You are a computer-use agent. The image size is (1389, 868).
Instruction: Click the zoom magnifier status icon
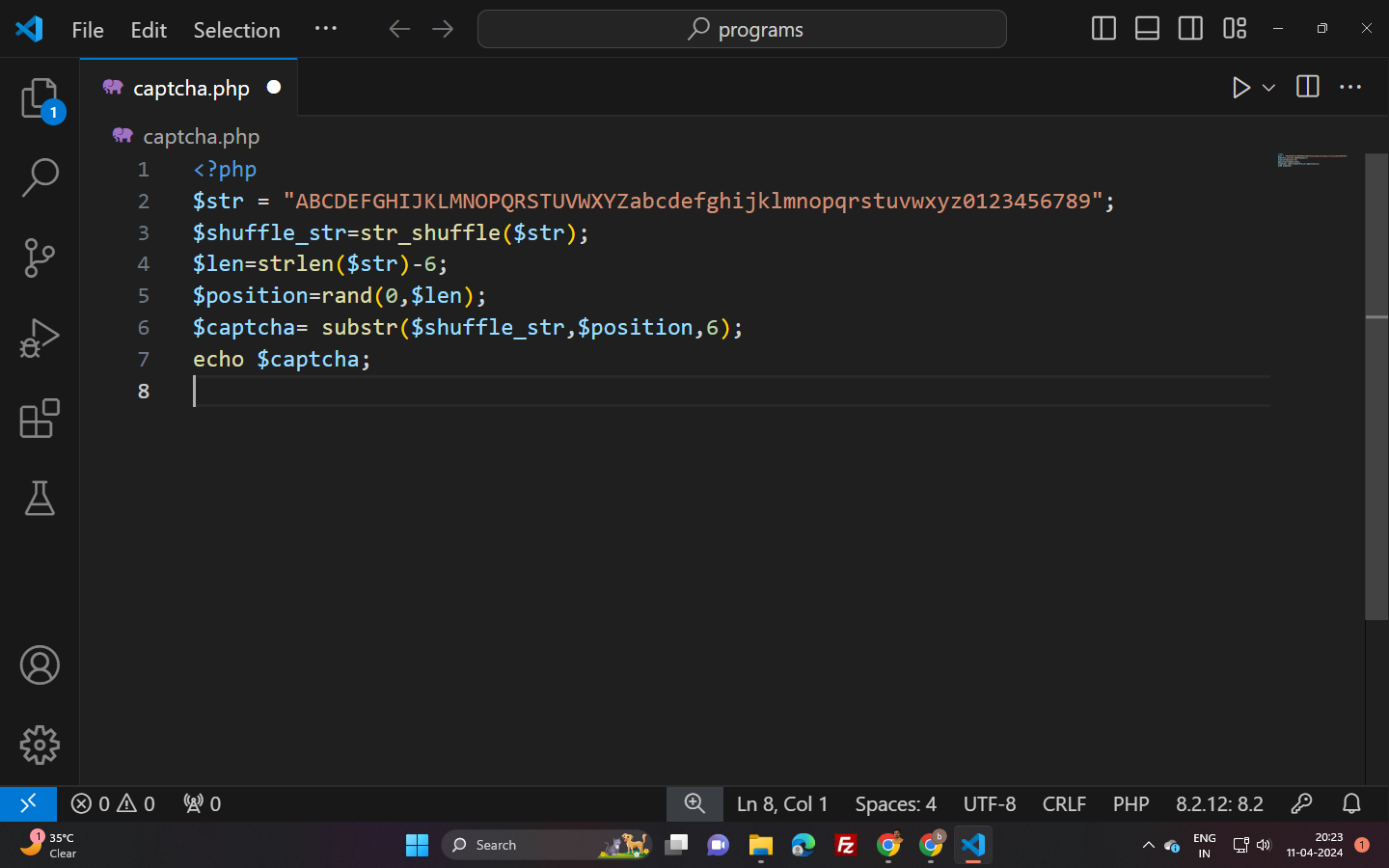[694, 803]
